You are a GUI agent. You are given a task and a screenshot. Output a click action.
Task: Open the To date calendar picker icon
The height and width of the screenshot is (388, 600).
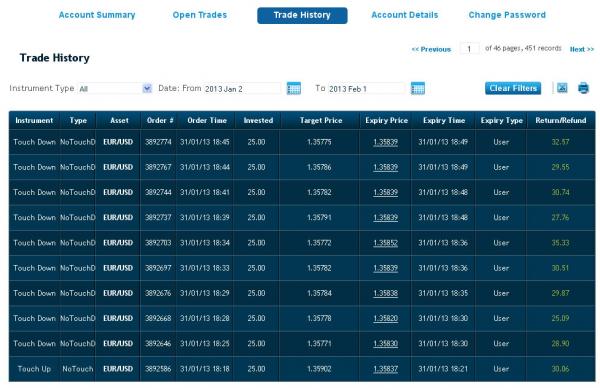(417, 88)
